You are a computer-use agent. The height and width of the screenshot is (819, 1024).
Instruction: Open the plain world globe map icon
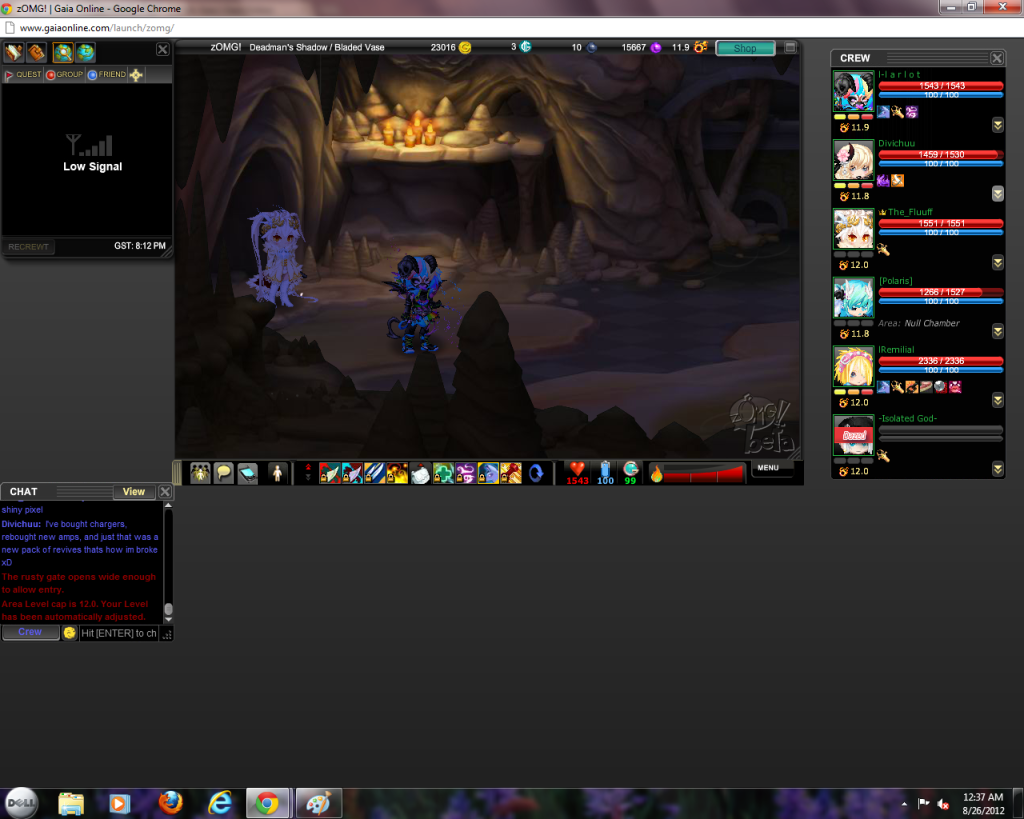[86, 52]
